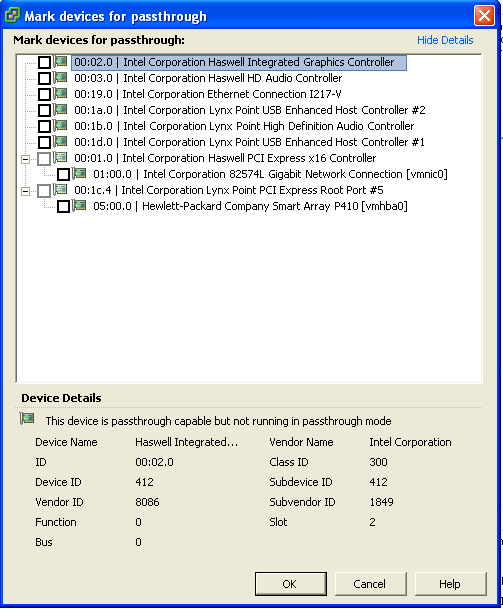Viewport: 503px width, 609px height.
Task: Select the Lynx Point PCI Express Root Port #5 row
Action: coord(229,190)
